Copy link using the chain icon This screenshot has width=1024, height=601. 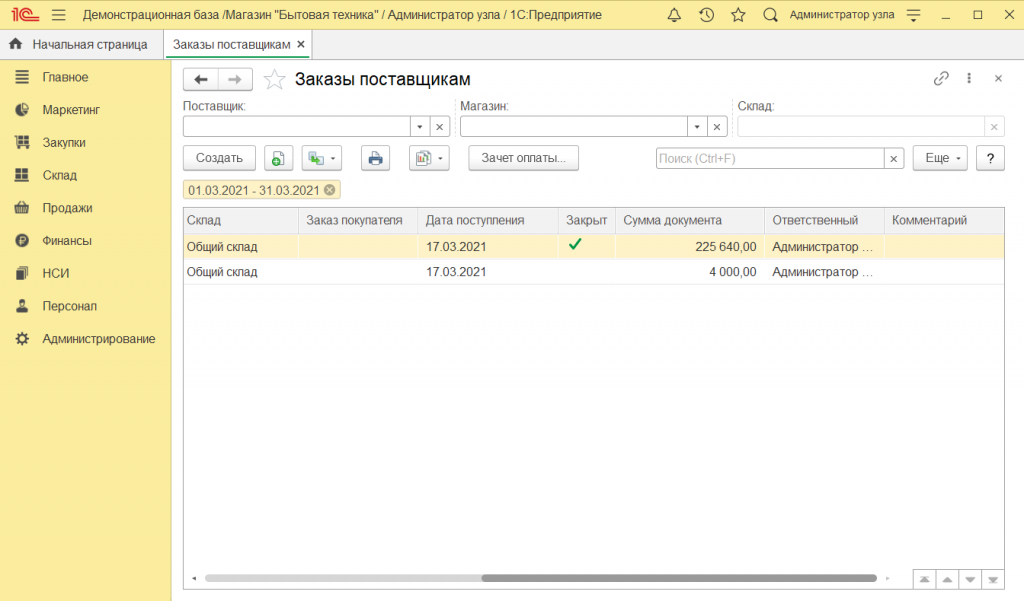(x=940, y=79)
